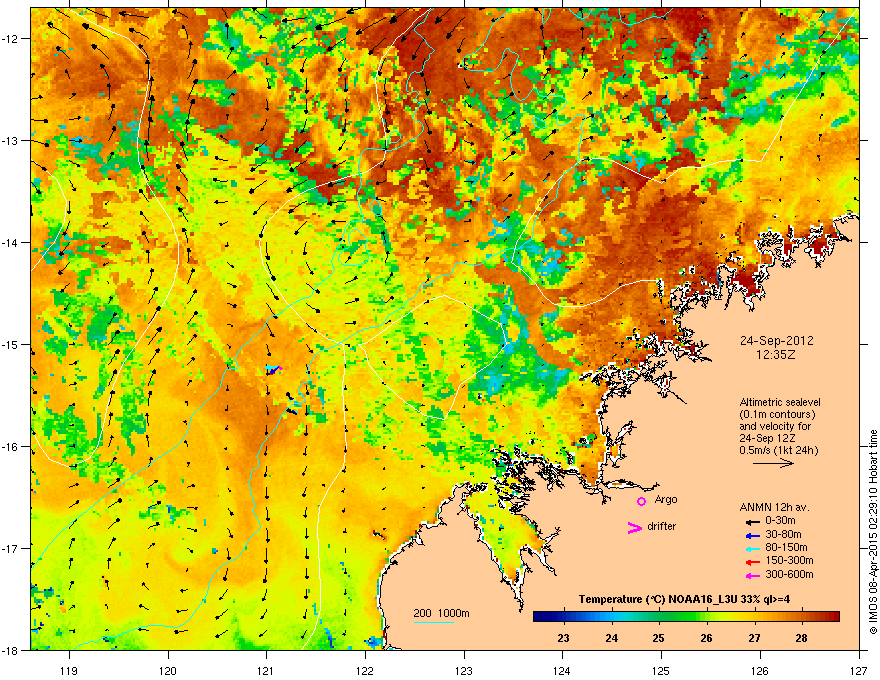Click the 'Argo' legend label
This screenshot has height=680, width=880.
pyautogui.click(x=666, y=500)
